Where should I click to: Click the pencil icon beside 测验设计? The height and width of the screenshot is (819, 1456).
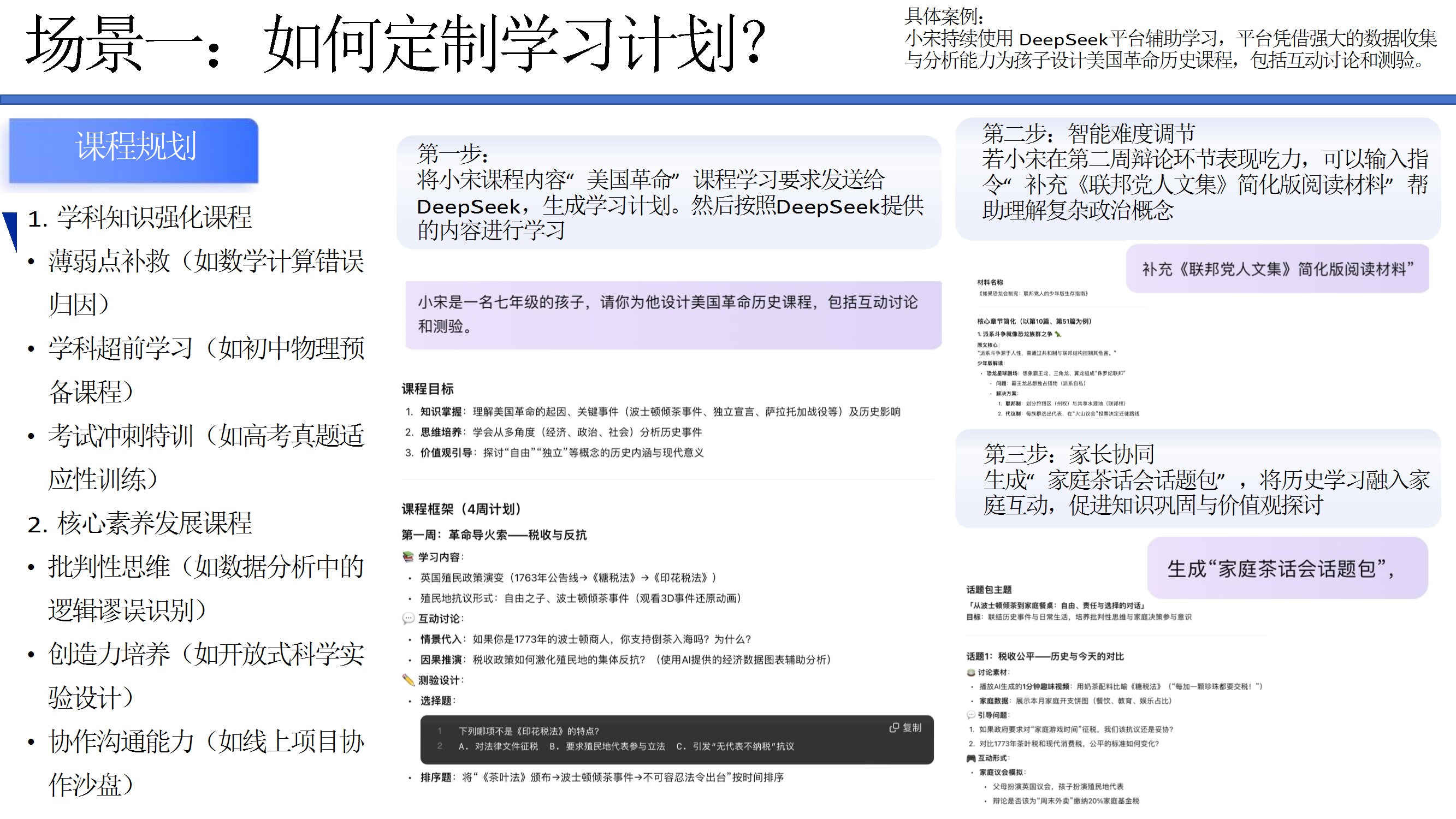pos(408,680)
